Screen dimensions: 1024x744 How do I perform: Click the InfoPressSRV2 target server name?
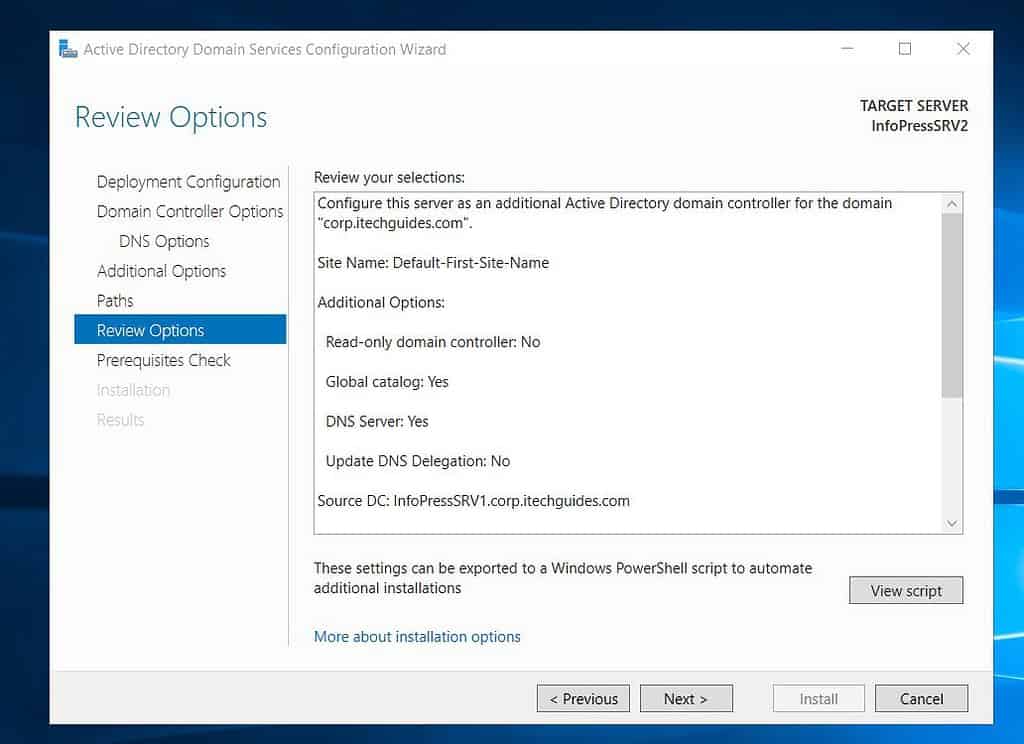click(920, 126)
